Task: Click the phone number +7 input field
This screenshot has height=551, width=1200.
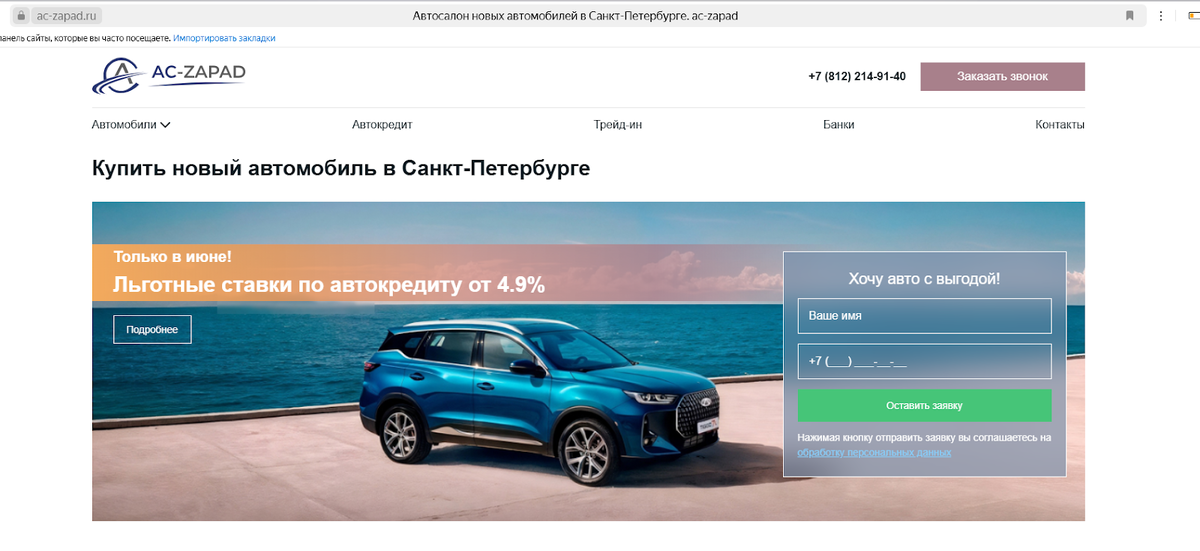Action: [924, 361]
